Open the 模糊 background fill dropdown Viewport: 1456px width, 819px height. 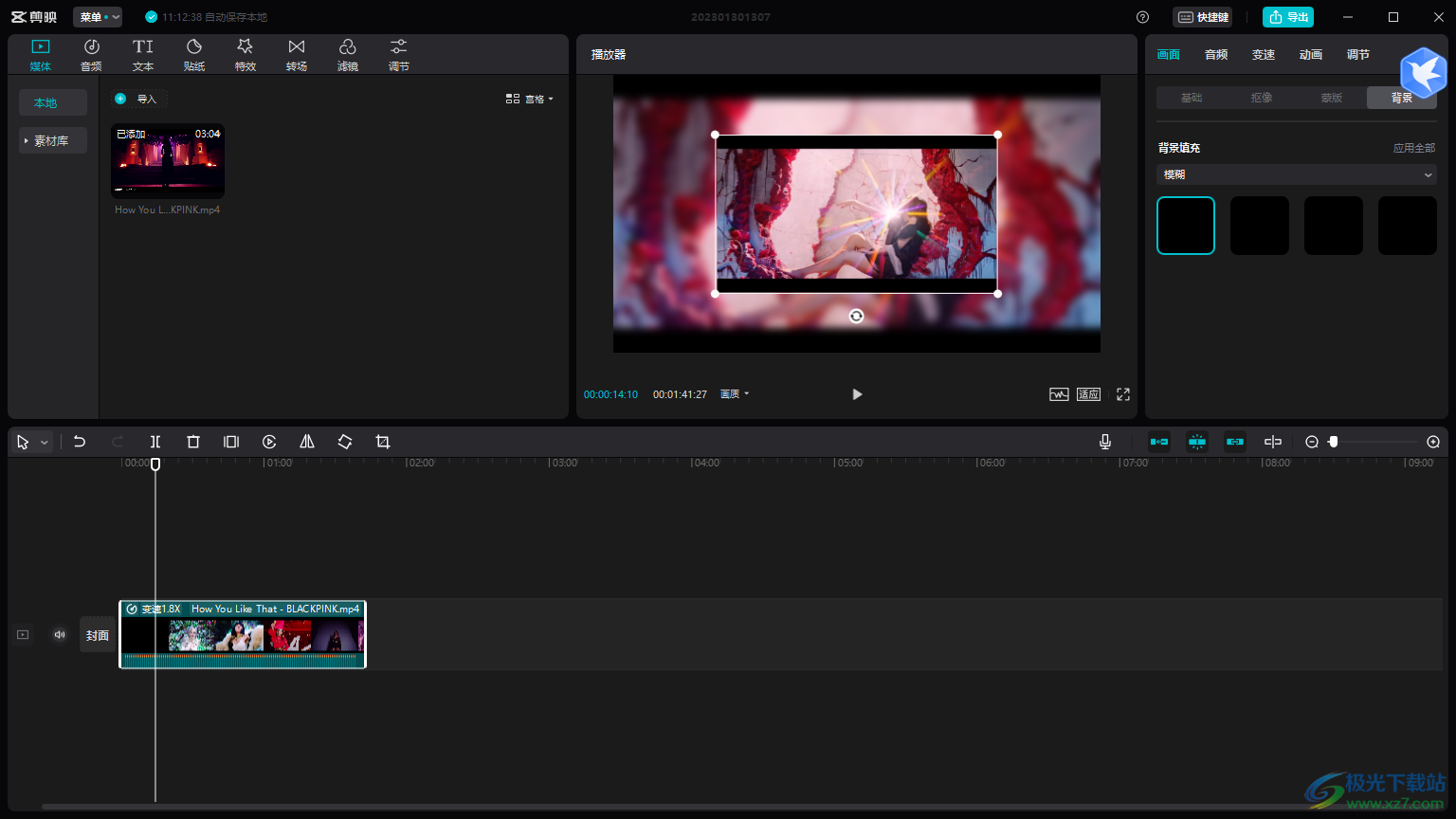[x=1297, y=174]
